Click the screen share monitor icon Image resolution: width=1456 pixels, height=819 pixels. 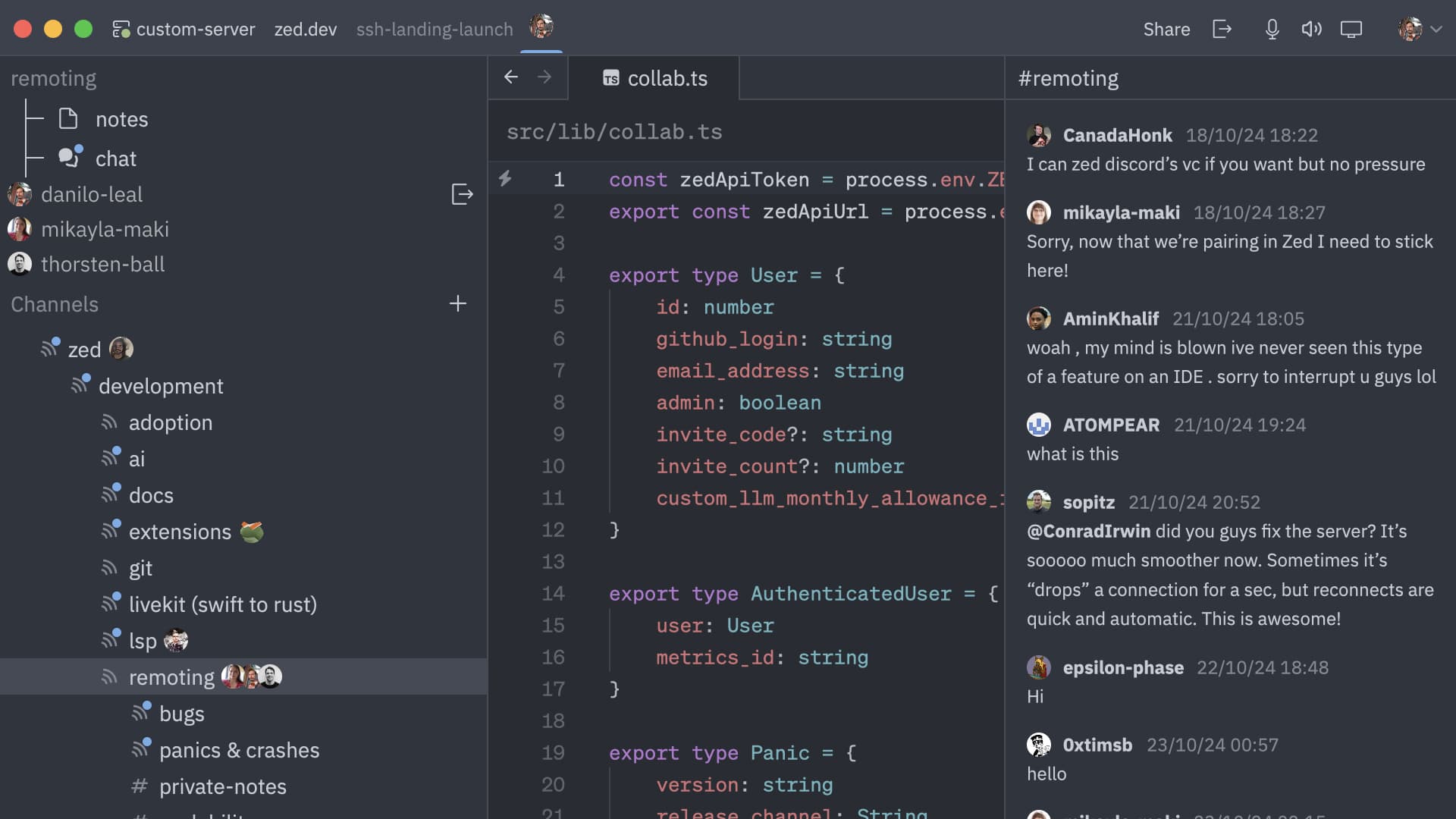1351,29
